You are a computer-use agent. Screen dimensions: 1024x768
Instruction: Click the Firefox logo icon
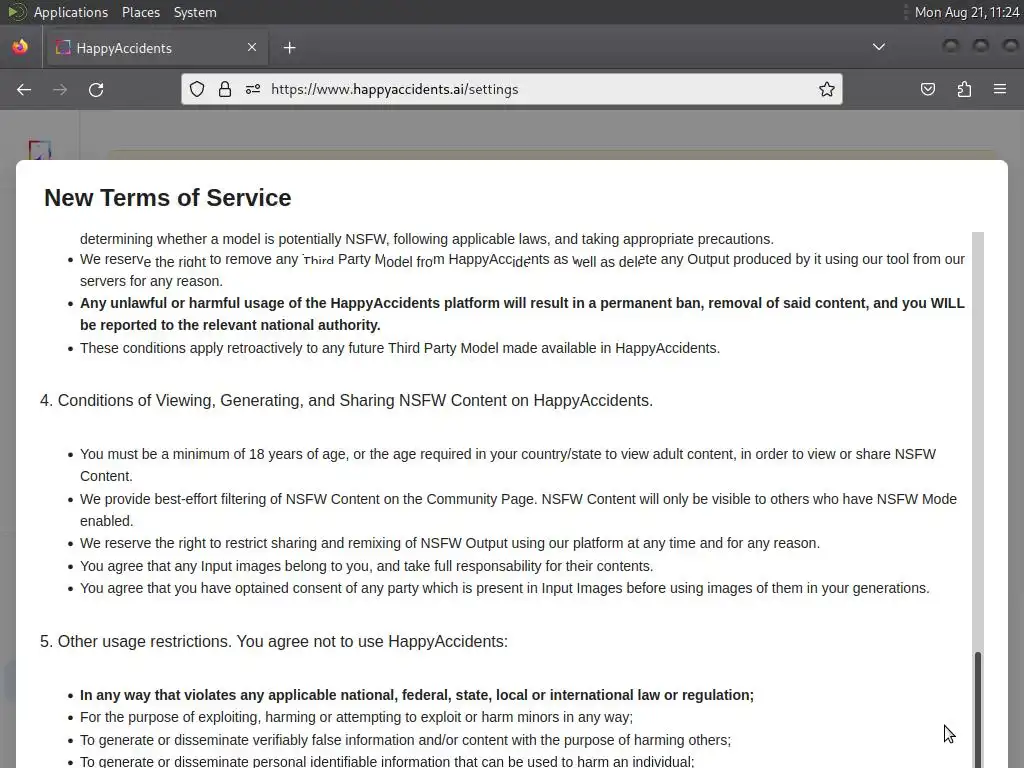pyautogui.click(x=20, y=47)
